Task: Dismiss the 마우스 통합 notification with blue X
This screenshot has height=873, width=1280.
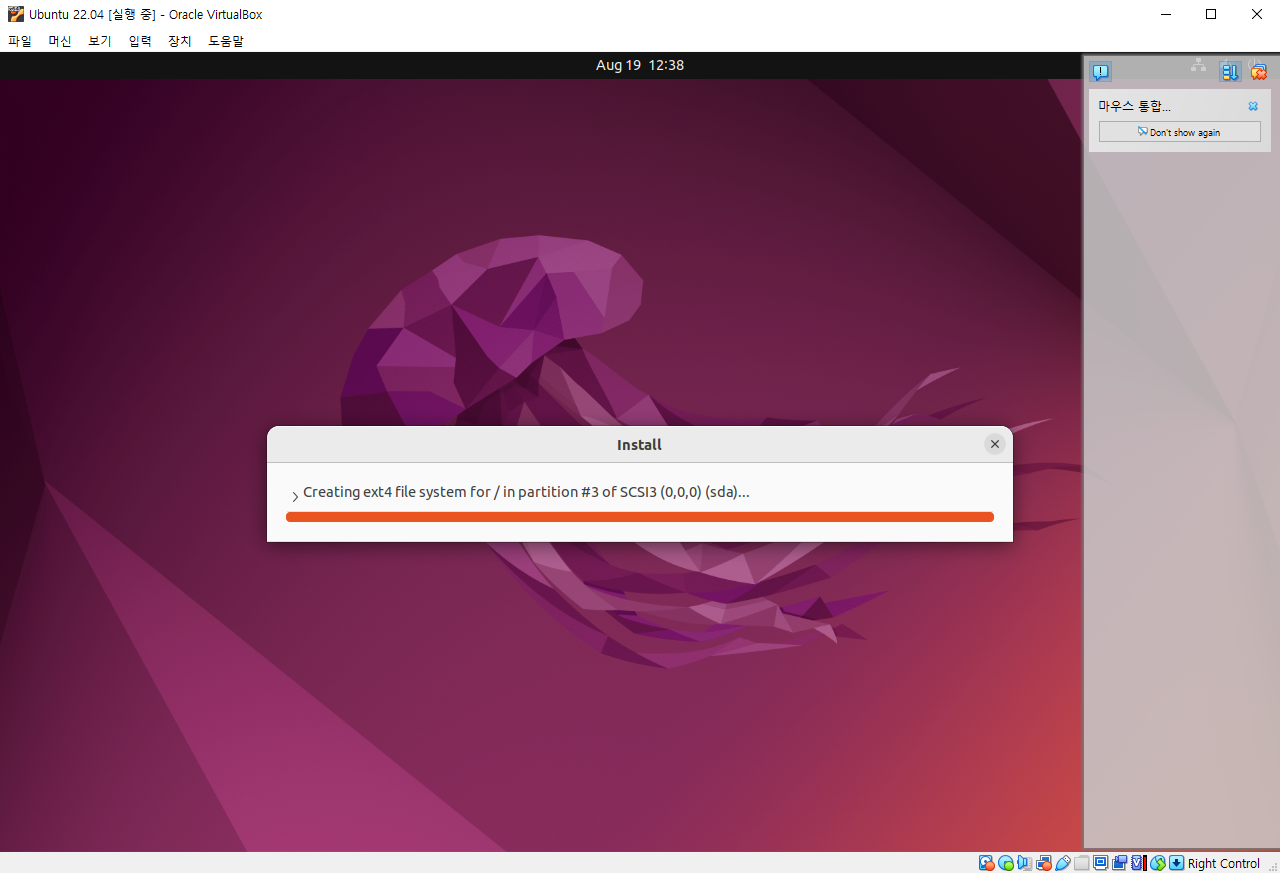Action: tap(1253, 106)
